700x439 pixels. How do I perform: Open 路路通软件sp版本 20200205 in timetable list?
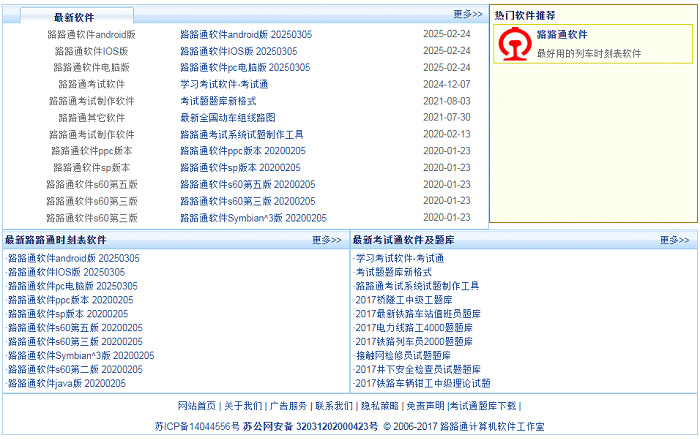pos(68,314)
